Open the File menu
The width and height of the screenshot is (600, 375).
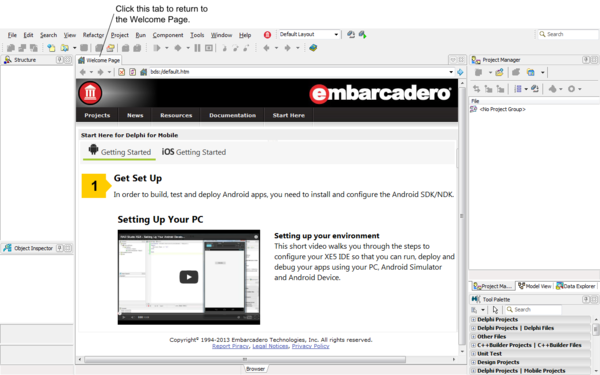pyautogui.click(x=12, y=35)
